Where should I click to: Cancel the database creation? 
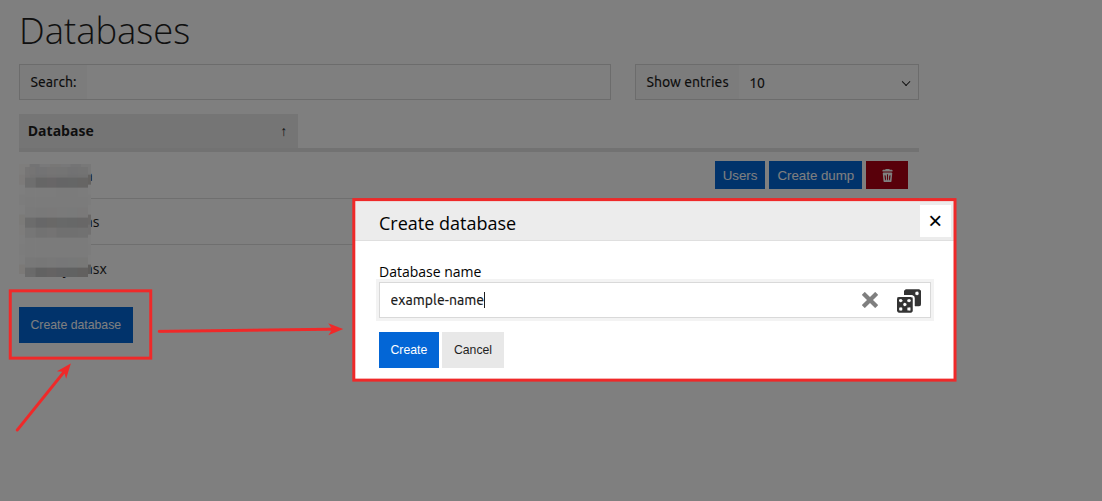coord(472,350)
